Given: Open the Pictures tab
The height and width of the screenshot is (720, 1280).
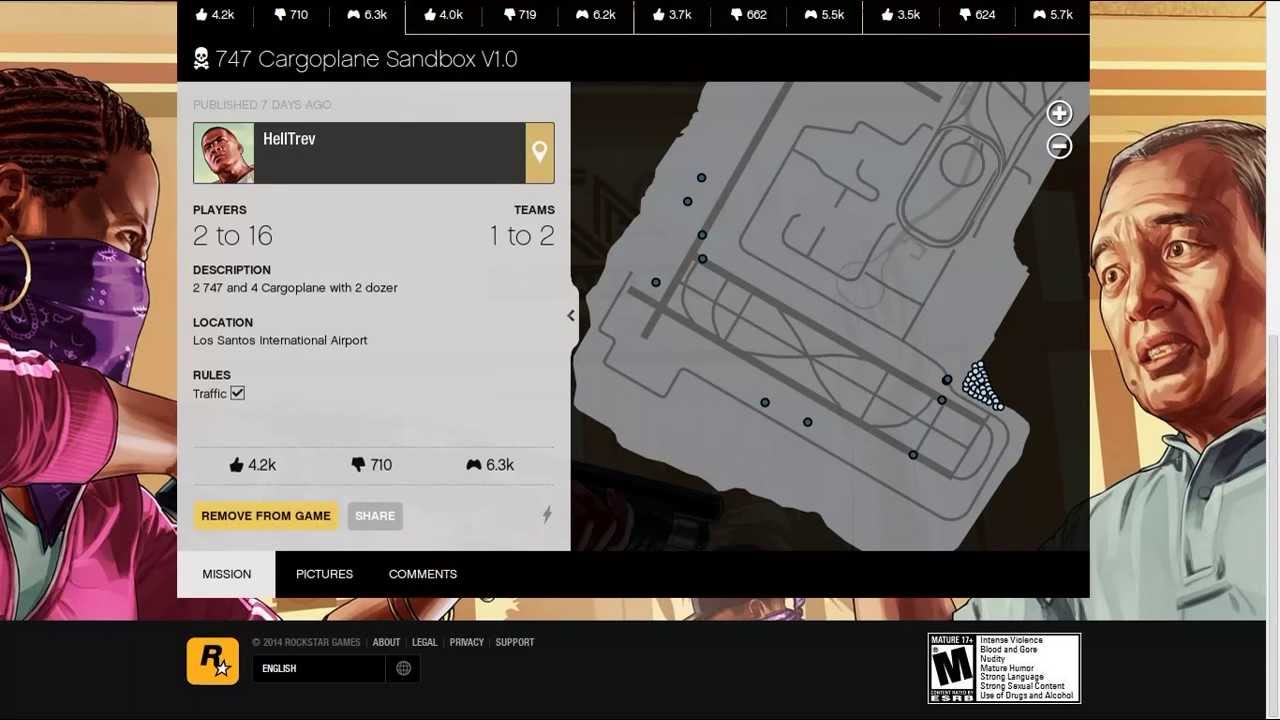Looking at the screenshot, I should point(324,574).
